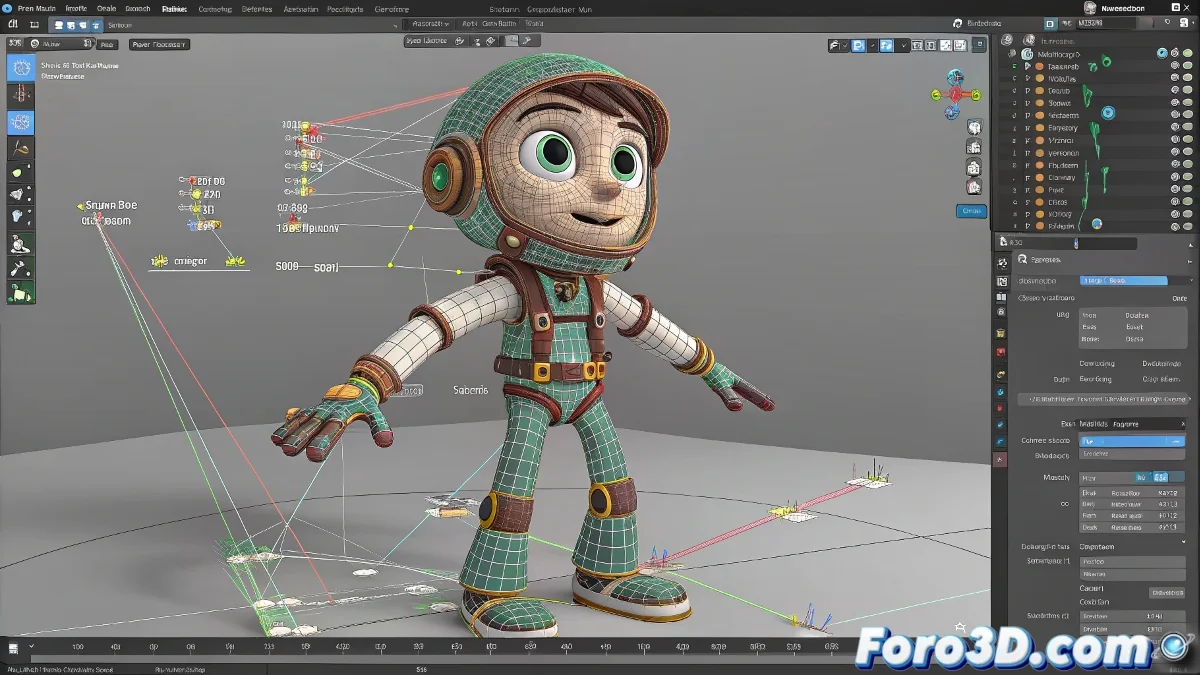
Task: Click the 'Plaer Flocesser' button in viewport header
Action: tap(159, 44)
